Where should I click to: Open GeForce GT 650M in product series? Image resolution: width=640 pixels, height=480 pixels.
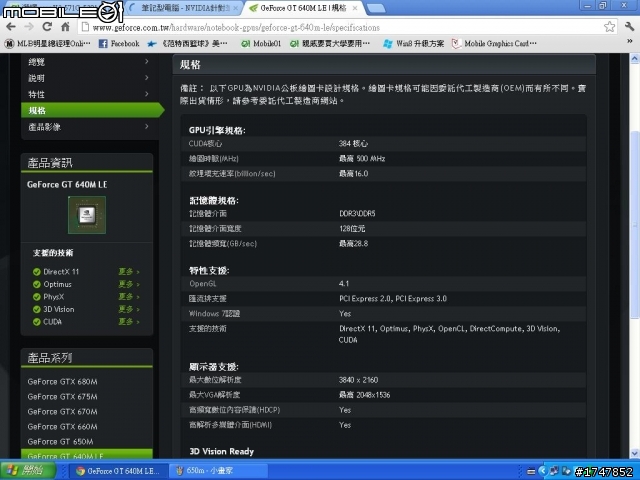60,442
